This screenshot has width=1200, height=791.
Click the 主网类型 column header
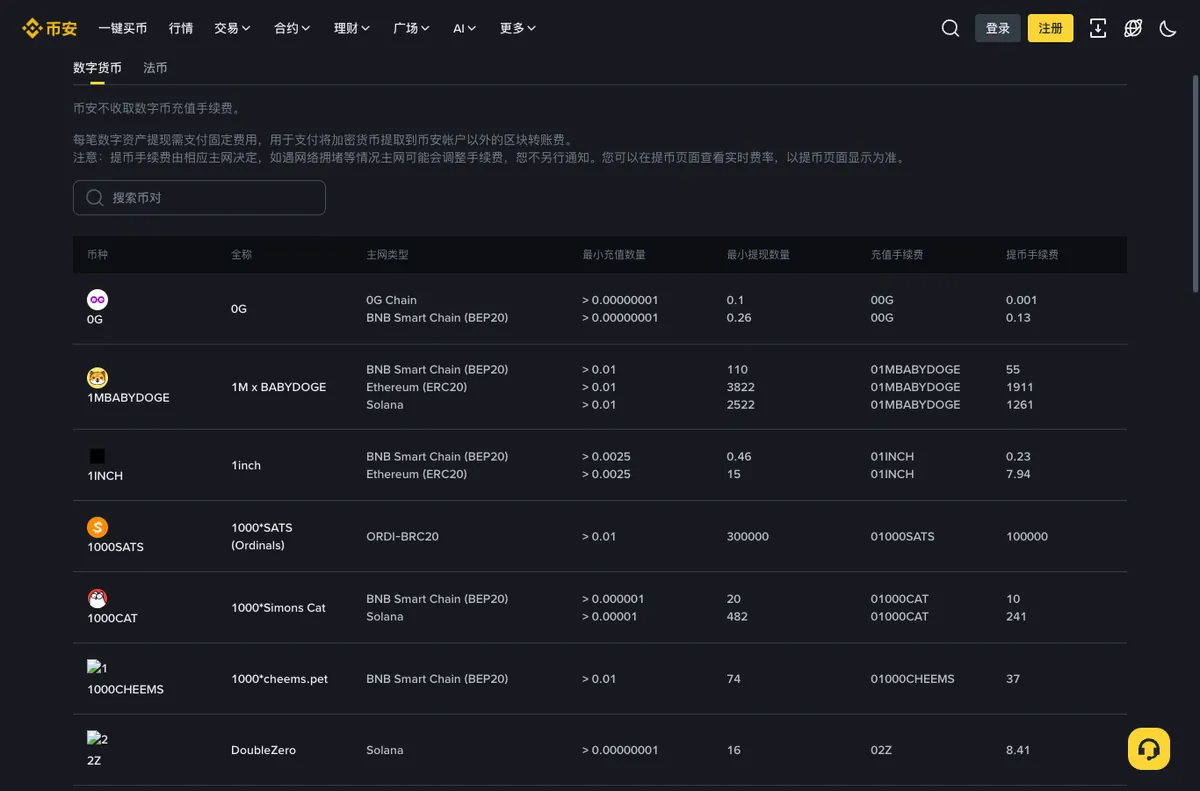point(387,255)
